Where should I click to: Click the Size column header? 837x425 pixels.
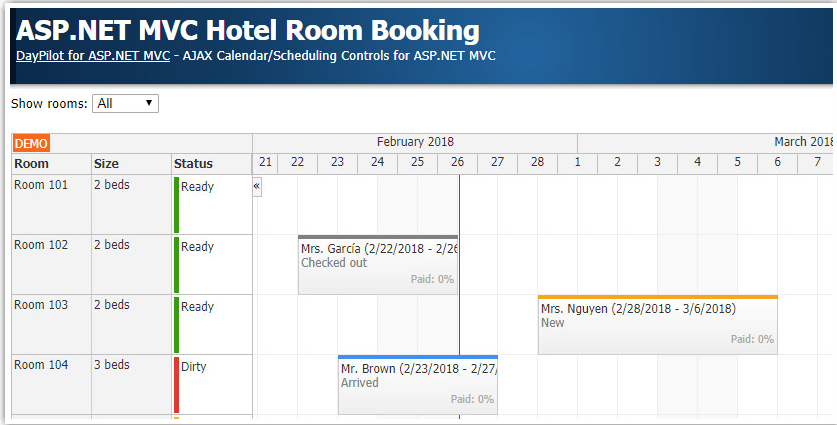pyautogui.click(x=131, y=164)
